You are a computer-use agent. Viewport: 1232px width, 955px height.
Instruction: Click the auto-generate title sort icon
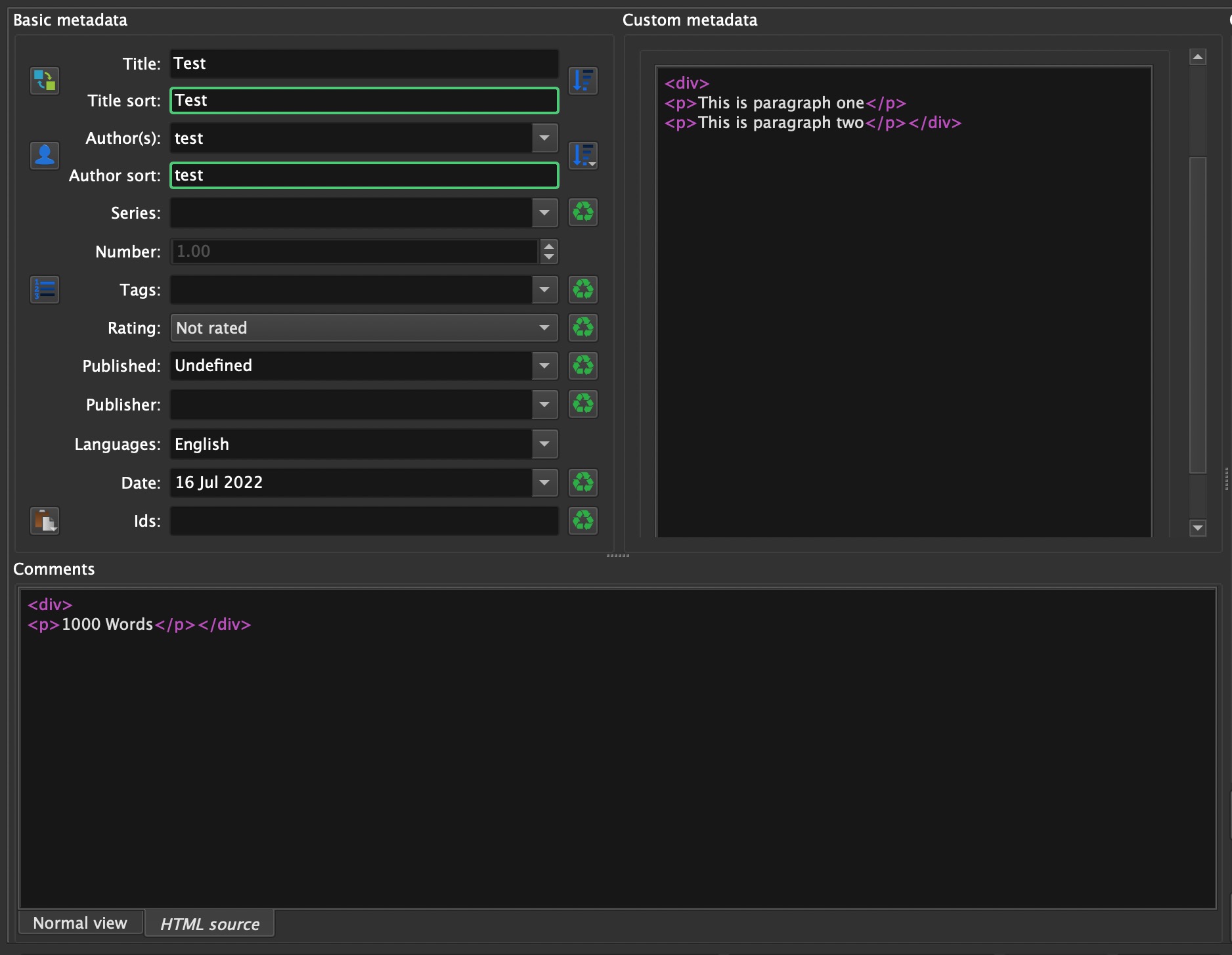tap(583, 81)
